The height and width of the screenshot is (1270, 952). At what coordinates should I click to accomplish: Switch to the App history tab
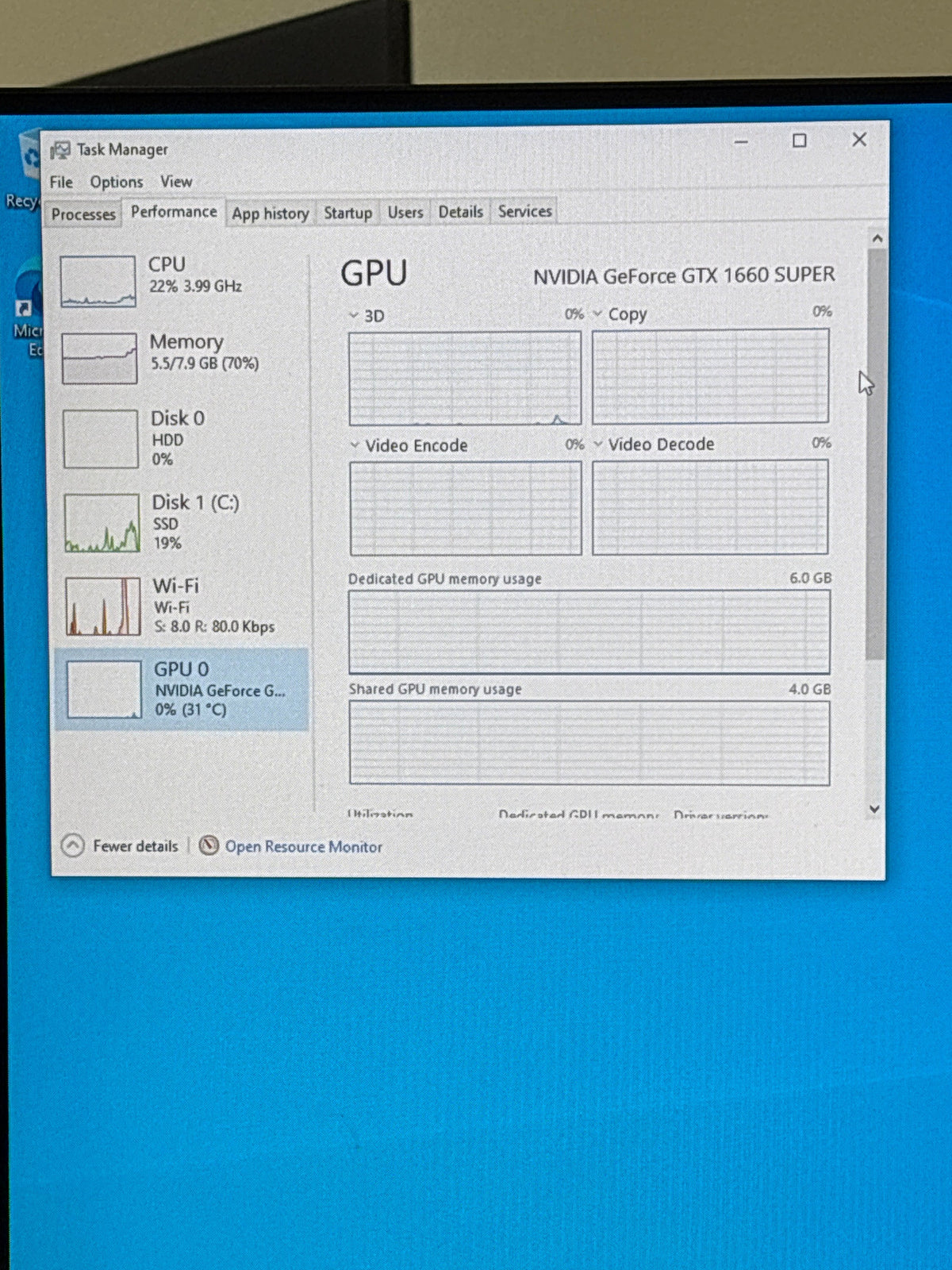270,214
